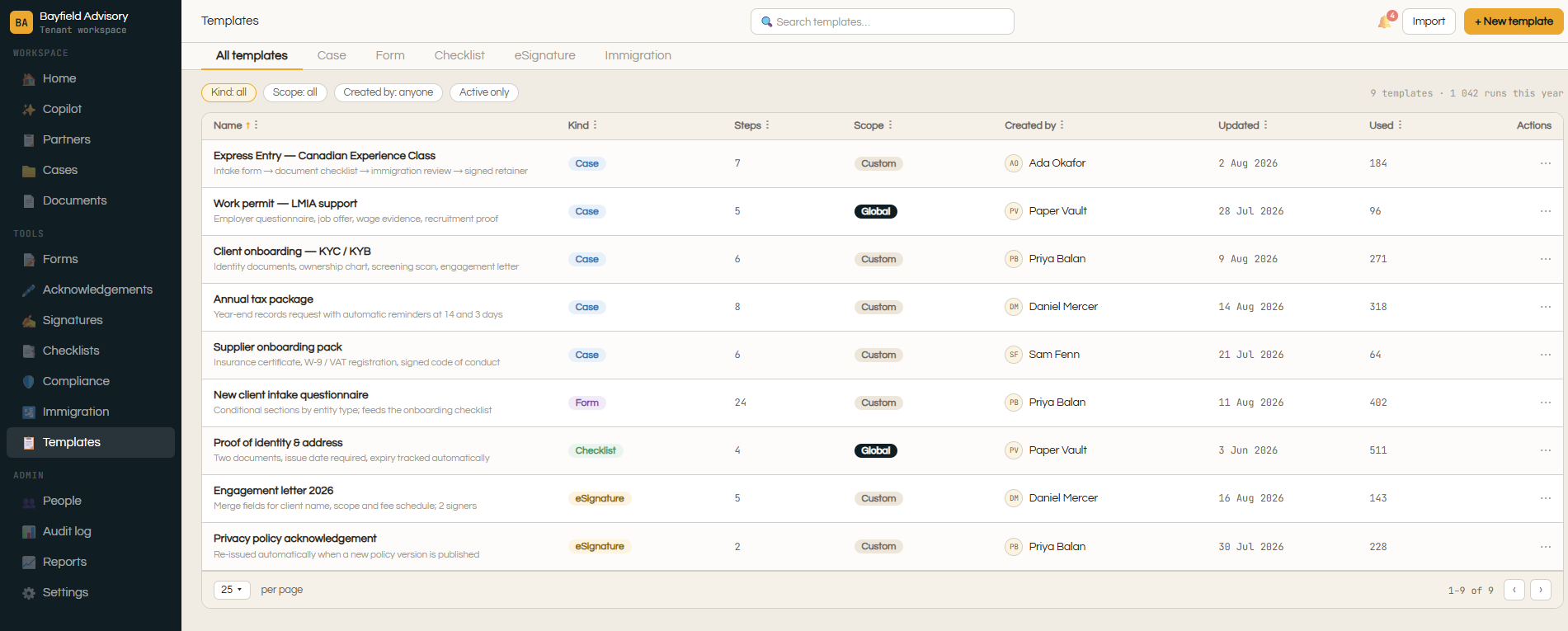Image resolution: width=1568 pixels, height=631 pixels.
Task: Switch to the All templates tab
Action: [x=252, y=55]
